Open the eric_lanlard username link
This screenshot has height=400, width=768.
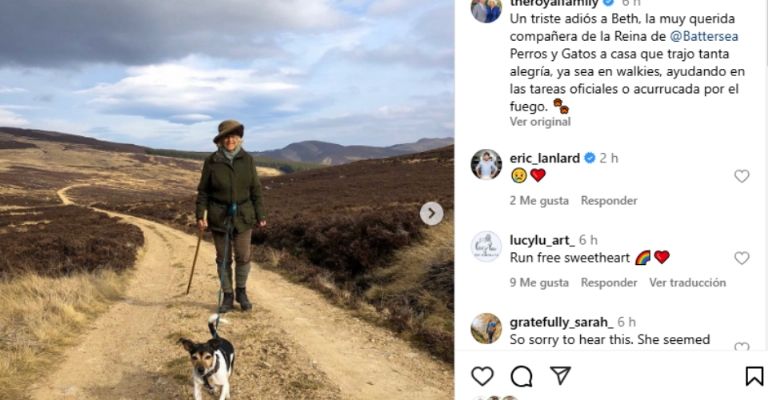pos(545,158)
